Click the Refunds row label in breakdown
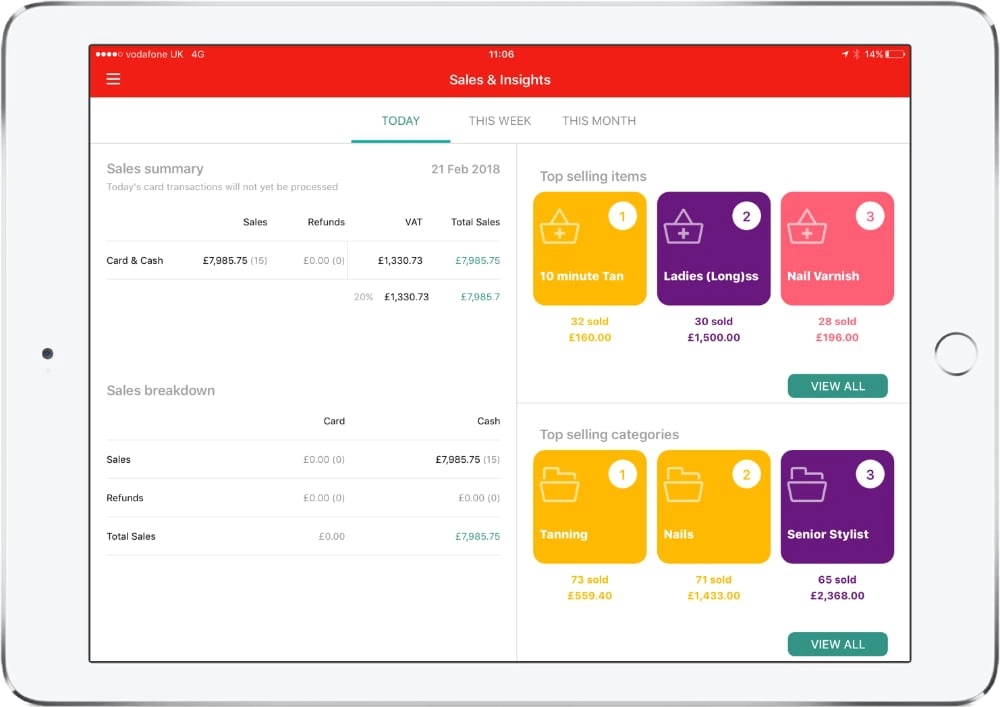Image resolution: width=1000 pixels, height=707 pixels. coord(125,497)
